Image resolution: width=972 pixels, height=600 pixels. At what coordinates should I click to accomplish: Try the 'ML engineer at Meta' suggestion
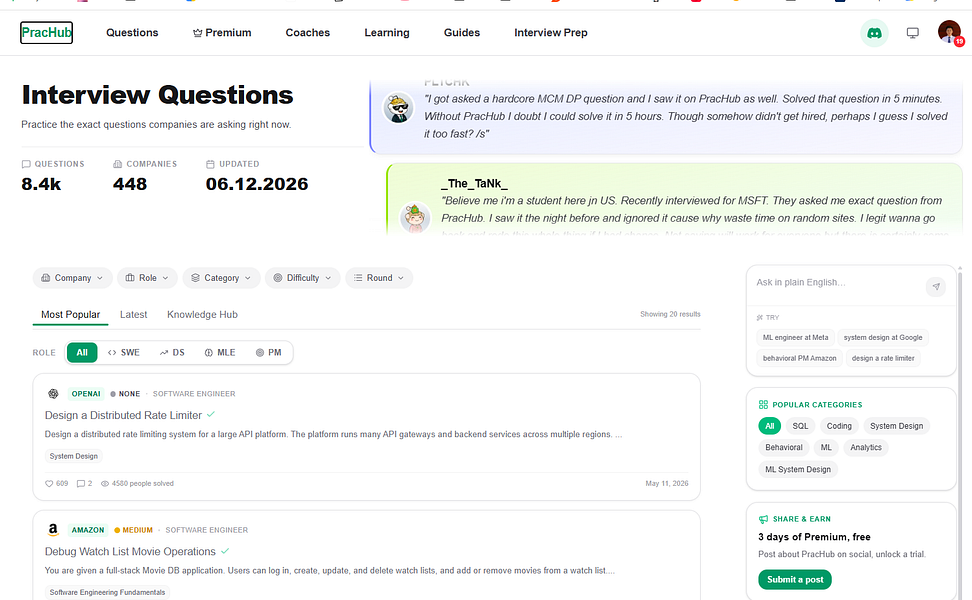(x=795, y=337)
